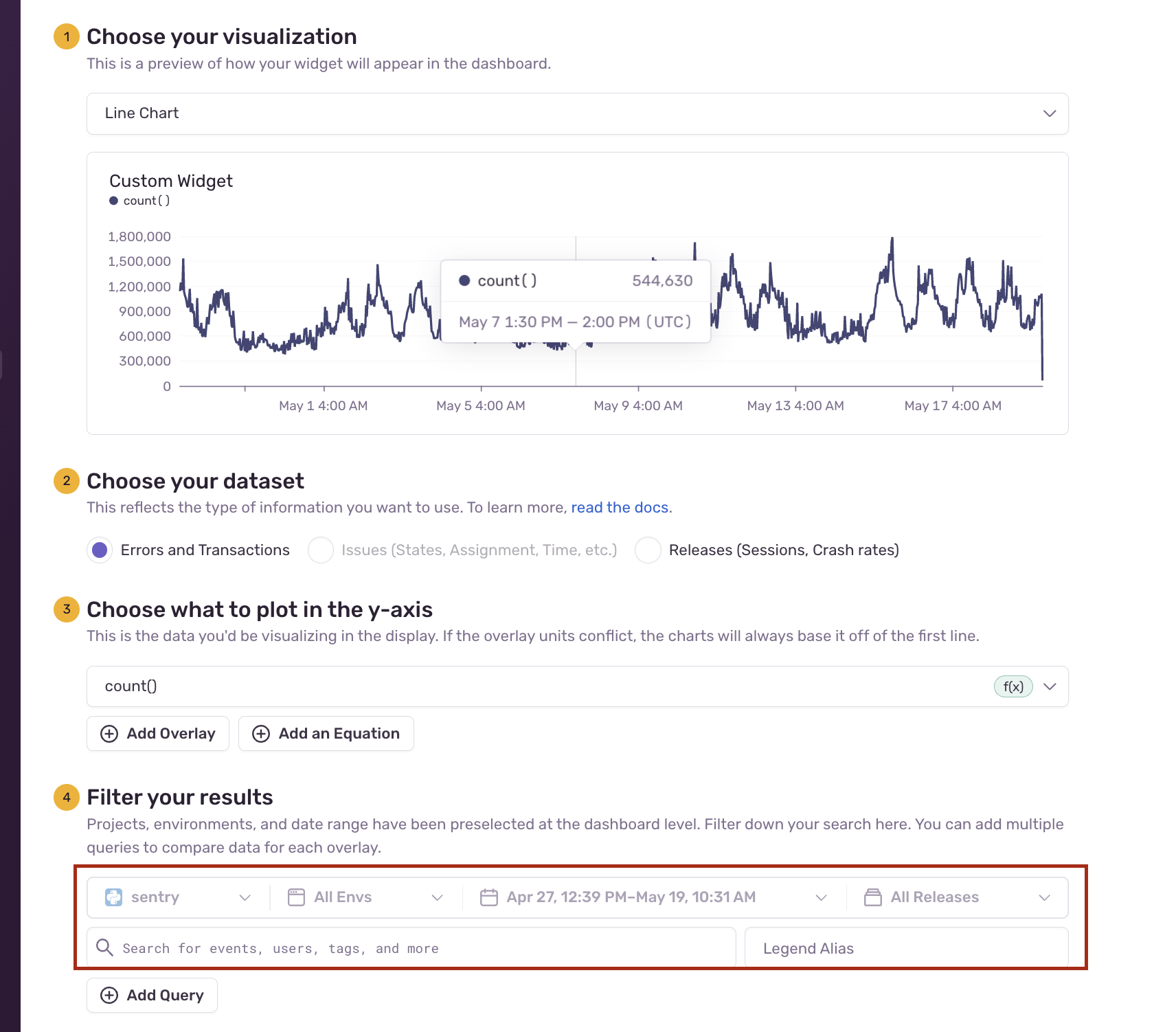Viewport: 1176px width, 1032px height.
Task: Click the calendar icon beside the date range
Action: pos(489,897)
